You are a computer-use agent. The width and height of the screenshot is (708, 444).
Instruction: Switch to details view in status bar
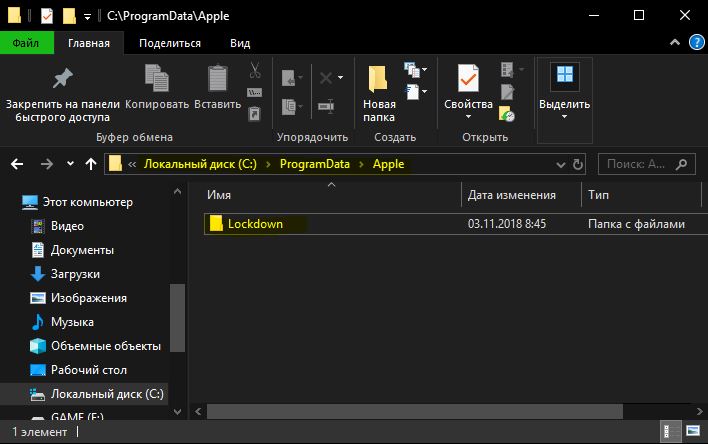point(670,431)
